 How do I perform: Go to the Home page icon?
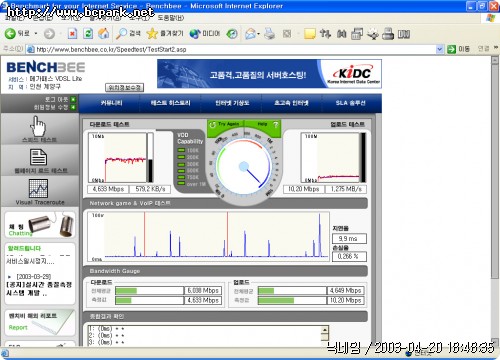coord(104,33)
